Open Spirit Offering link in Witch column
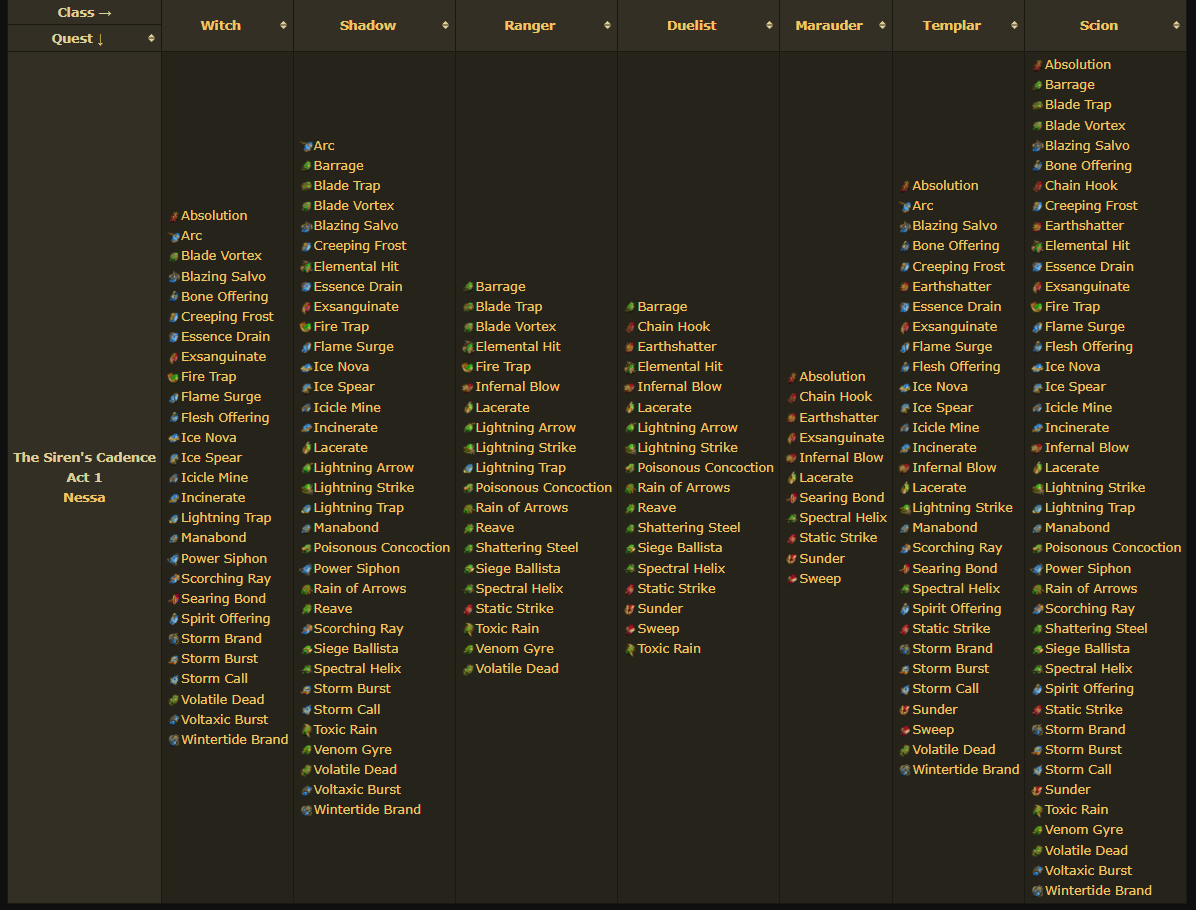 [226, 619]
